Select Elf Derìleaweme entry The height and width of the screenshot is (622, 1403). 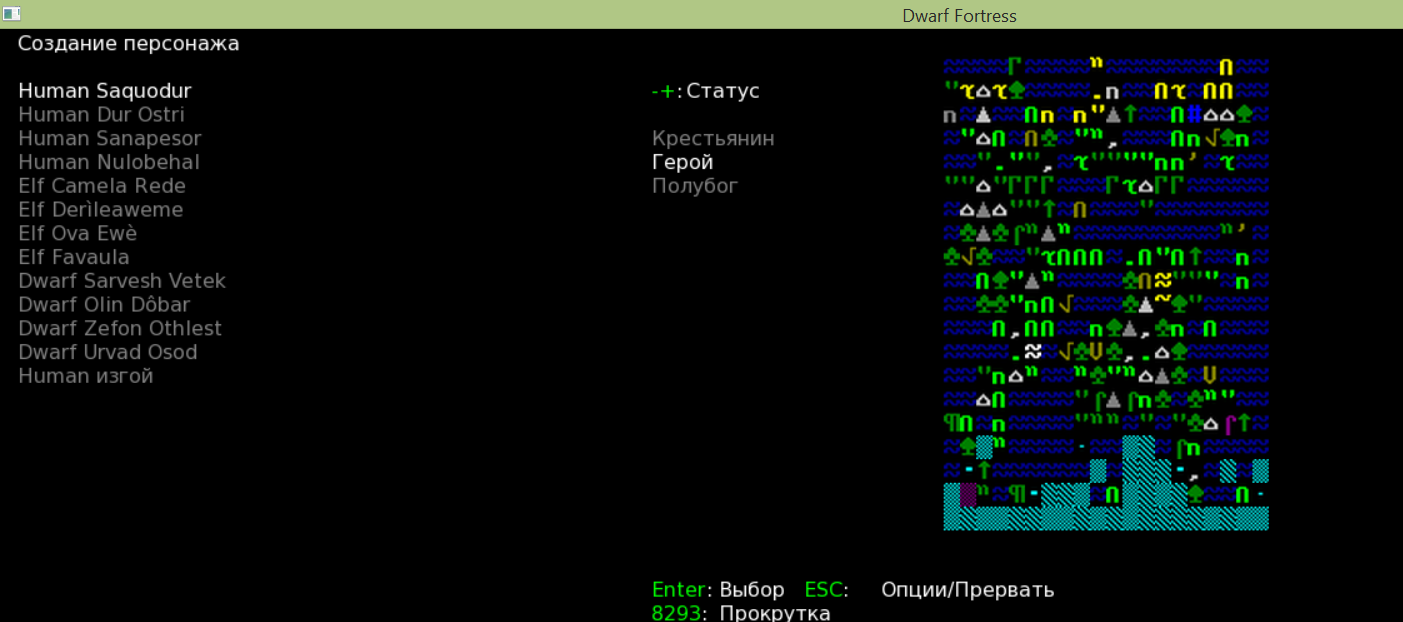point(101,210)
